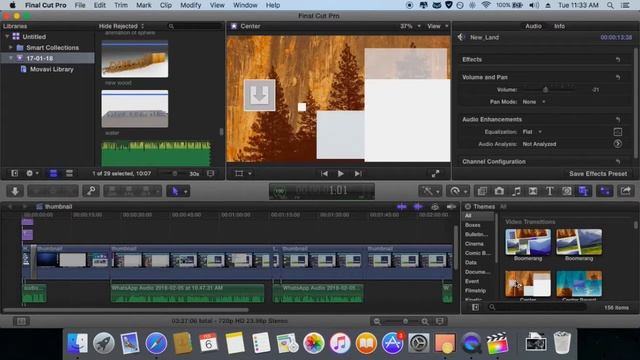Reset the Effects section arrow

[618, 60]
